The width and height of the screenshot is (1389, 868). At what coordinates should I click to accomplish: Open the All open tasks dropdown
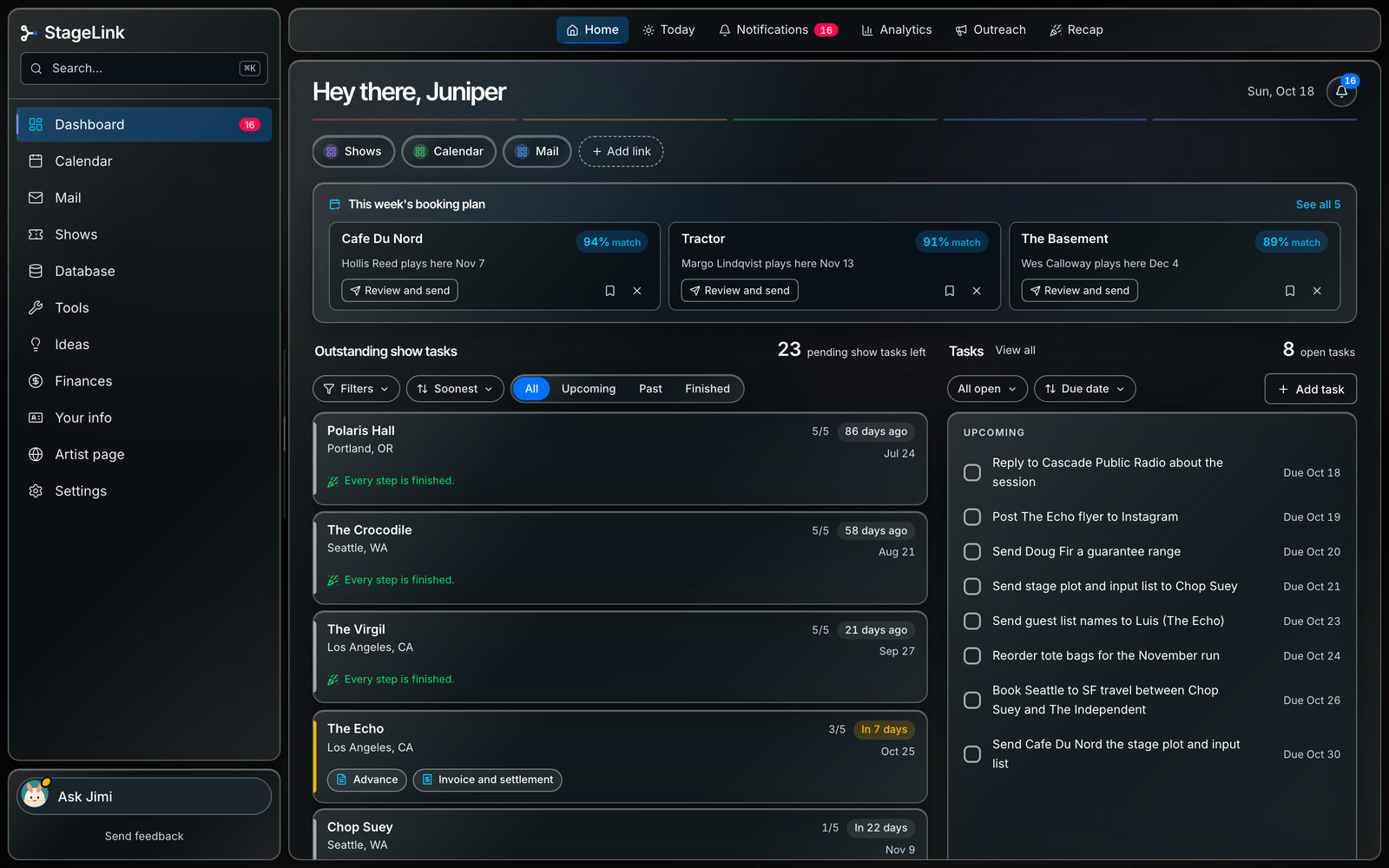pyautogui.click(x=987, y=389)
